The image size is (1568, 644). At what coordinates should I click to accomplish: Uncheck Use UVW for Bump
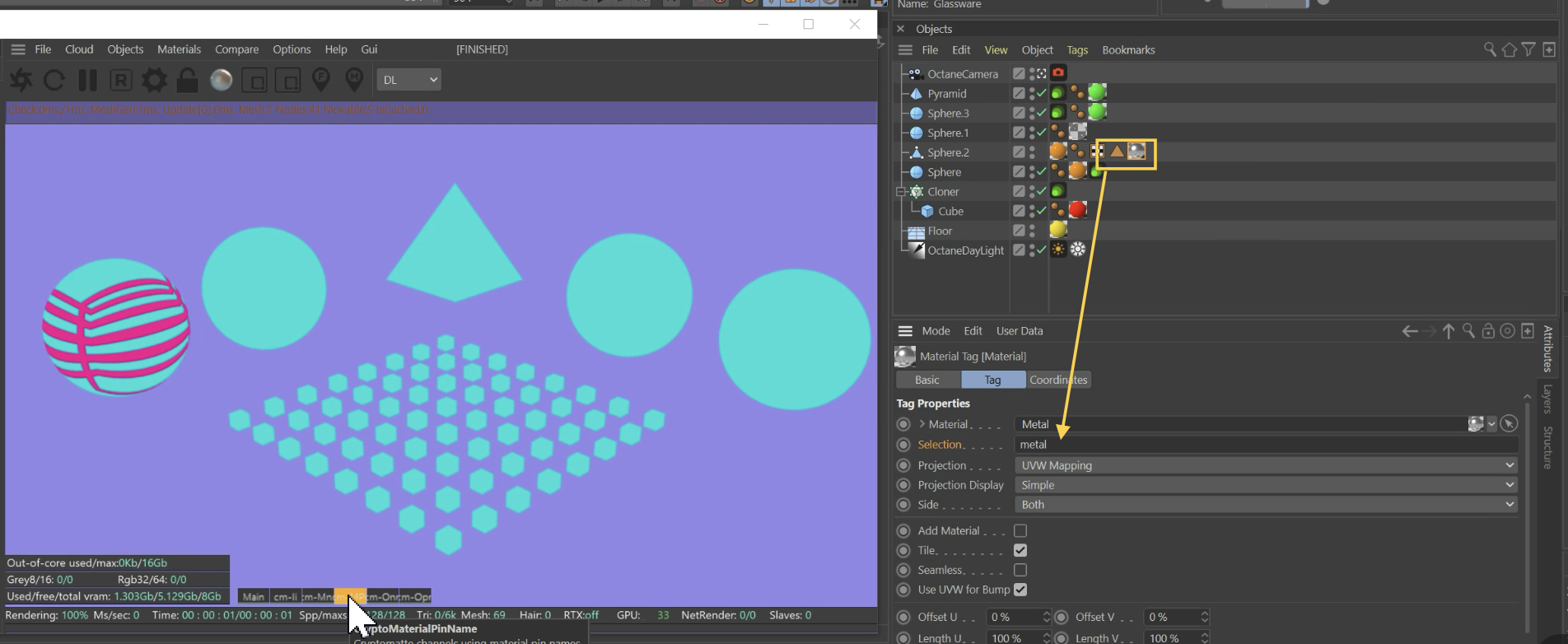(1020, 590)
